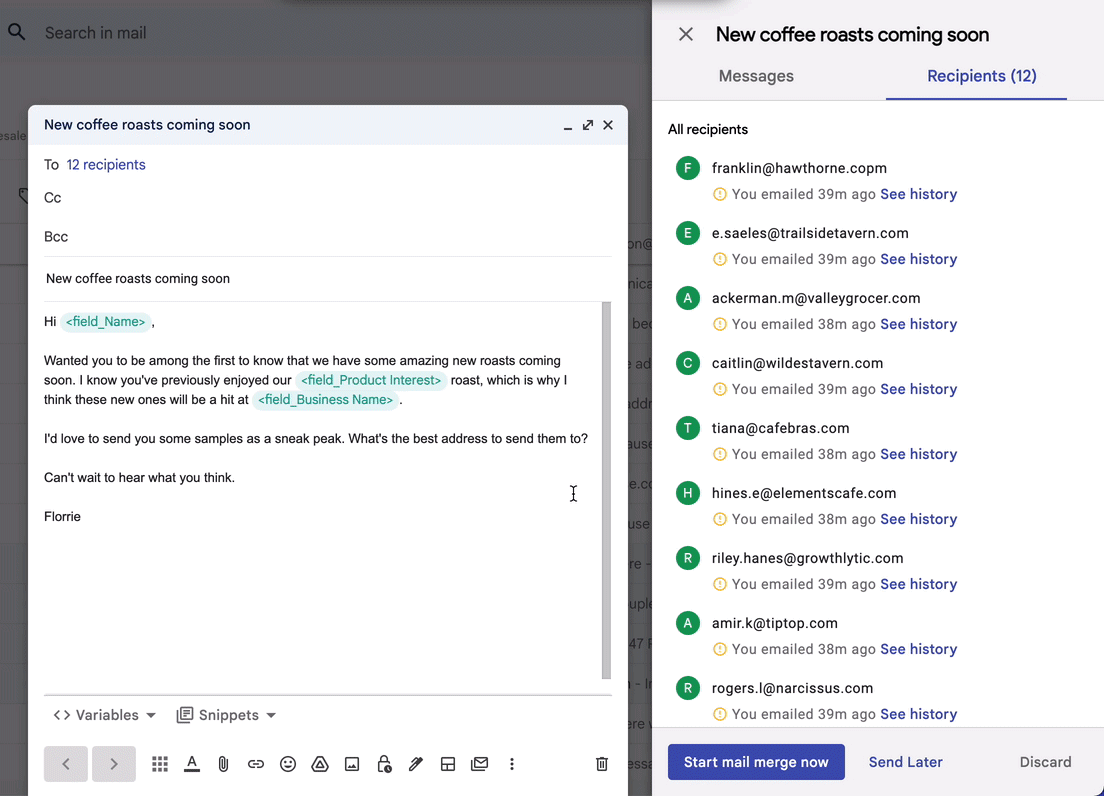
Task: Click the Cc field
Action: [x=327, y=198]
